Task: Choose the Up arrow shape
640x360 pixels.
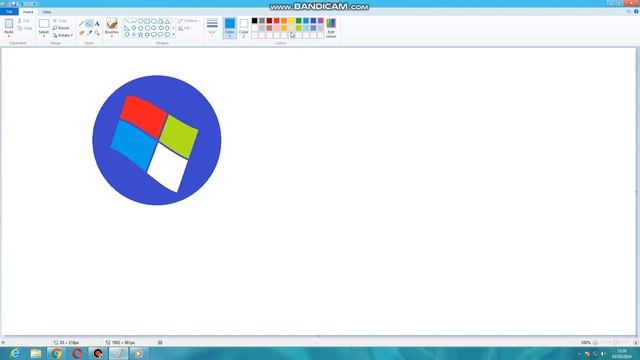Action: click(x=167, y=28)
